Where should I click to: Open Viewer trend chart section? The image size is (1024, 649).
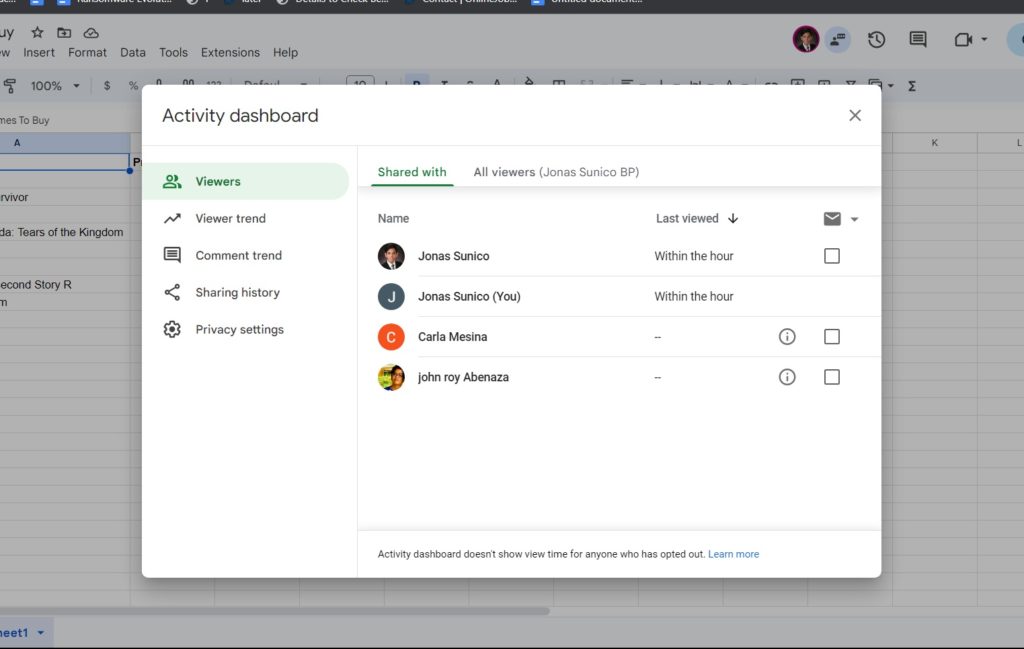pyautogui.click(x=230, y=218)
